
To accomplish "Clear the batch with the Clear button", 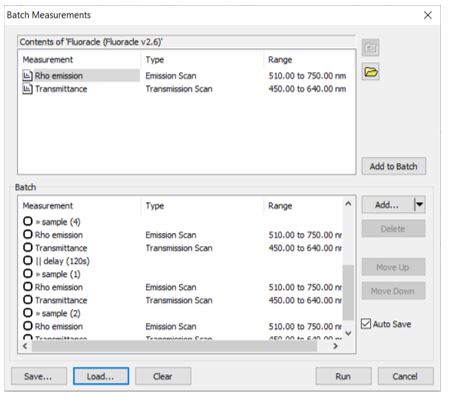I will pos(163,376).
